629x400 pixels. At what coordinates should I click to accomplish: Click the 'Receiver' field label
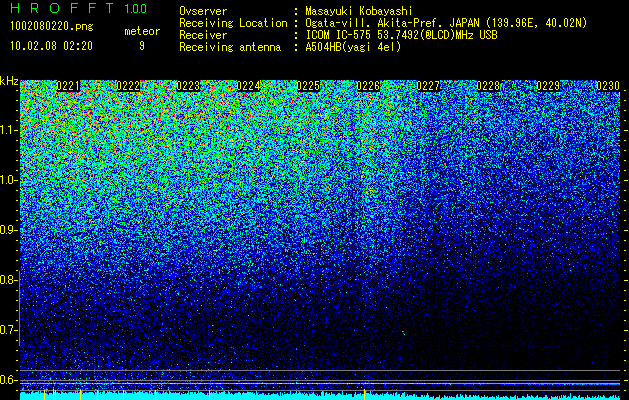point(203,35)
